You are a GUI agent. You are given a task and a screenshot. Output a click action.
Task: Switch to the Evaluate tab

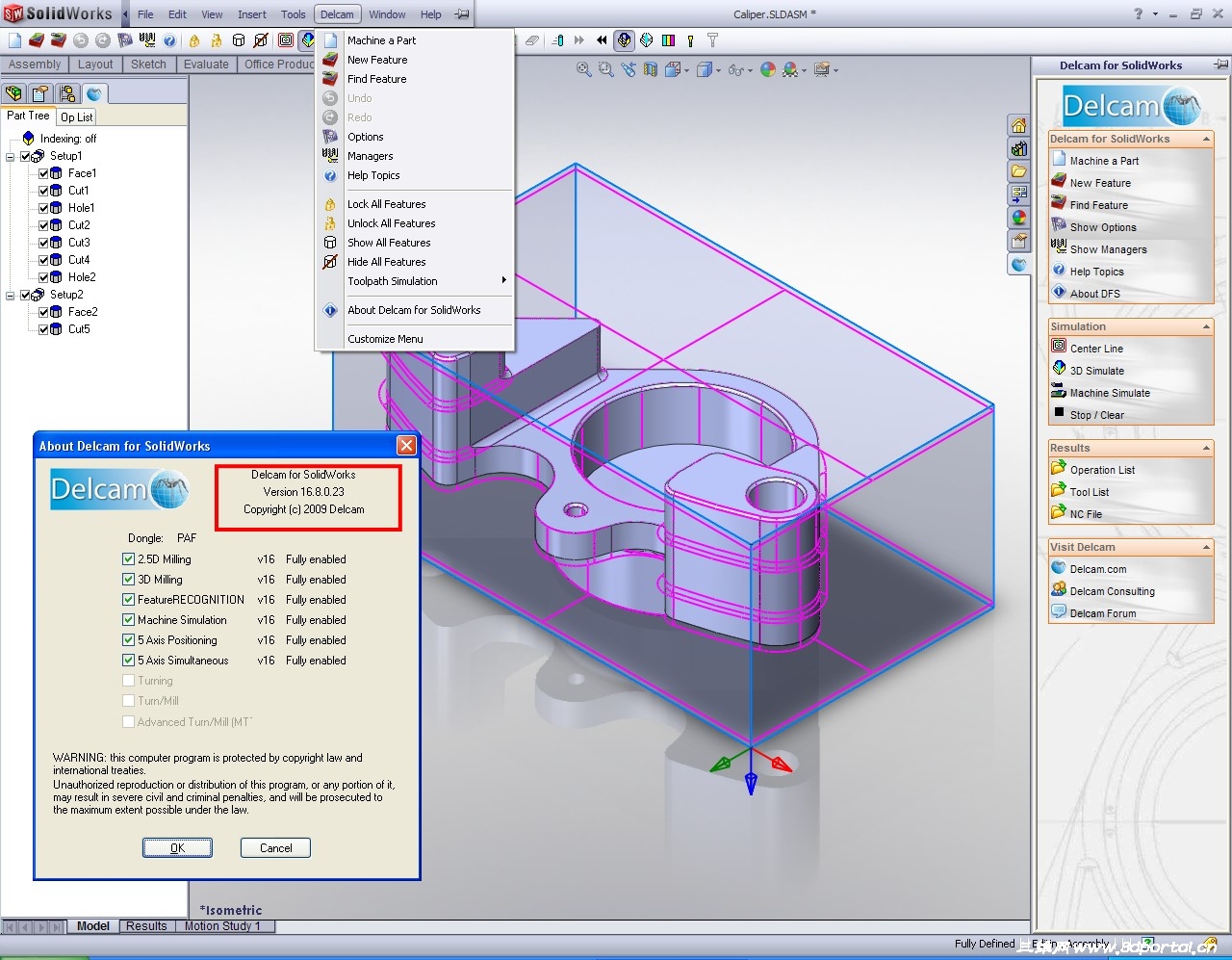tap(206, 65)
